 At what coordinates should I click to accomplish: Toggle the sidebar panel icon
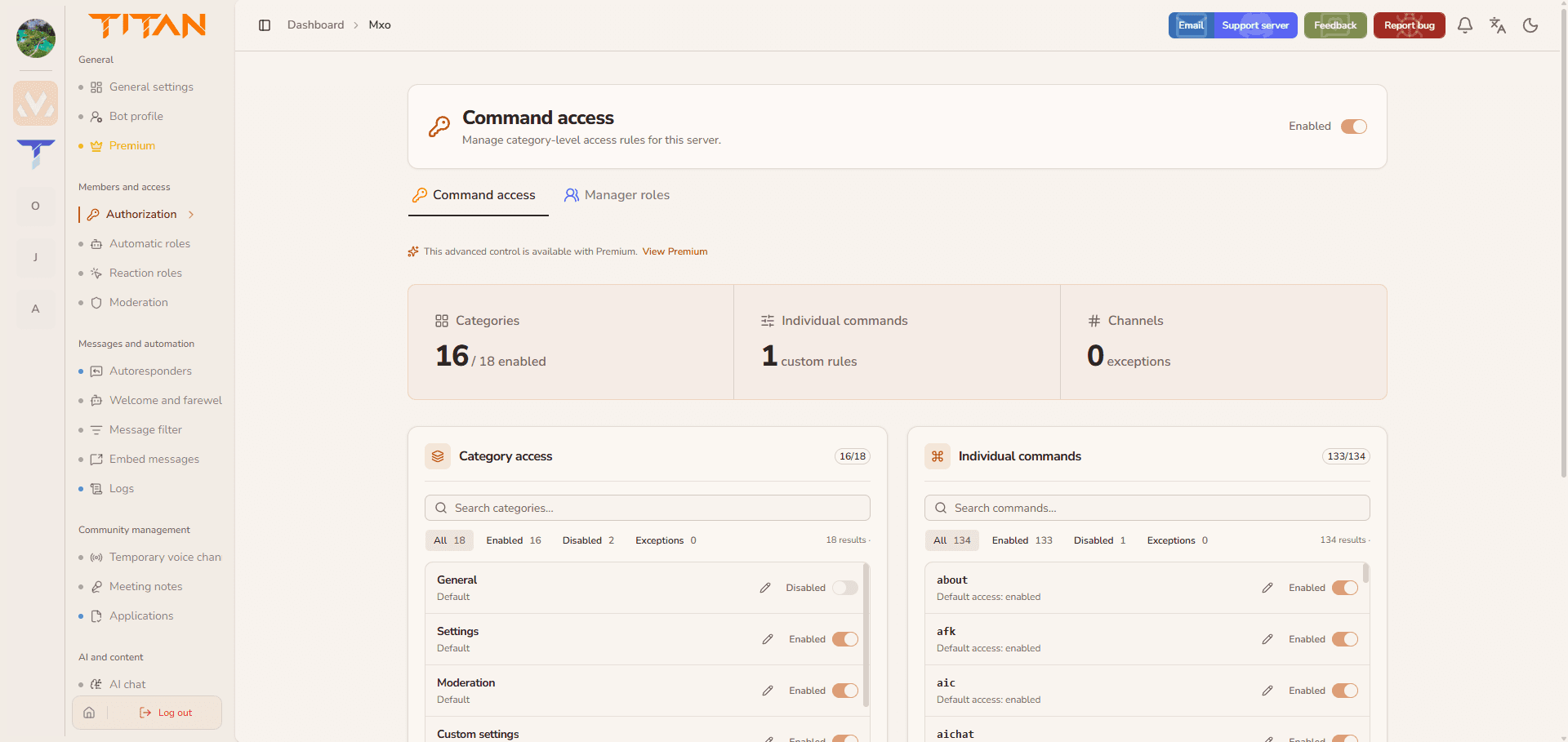(265, 25)
